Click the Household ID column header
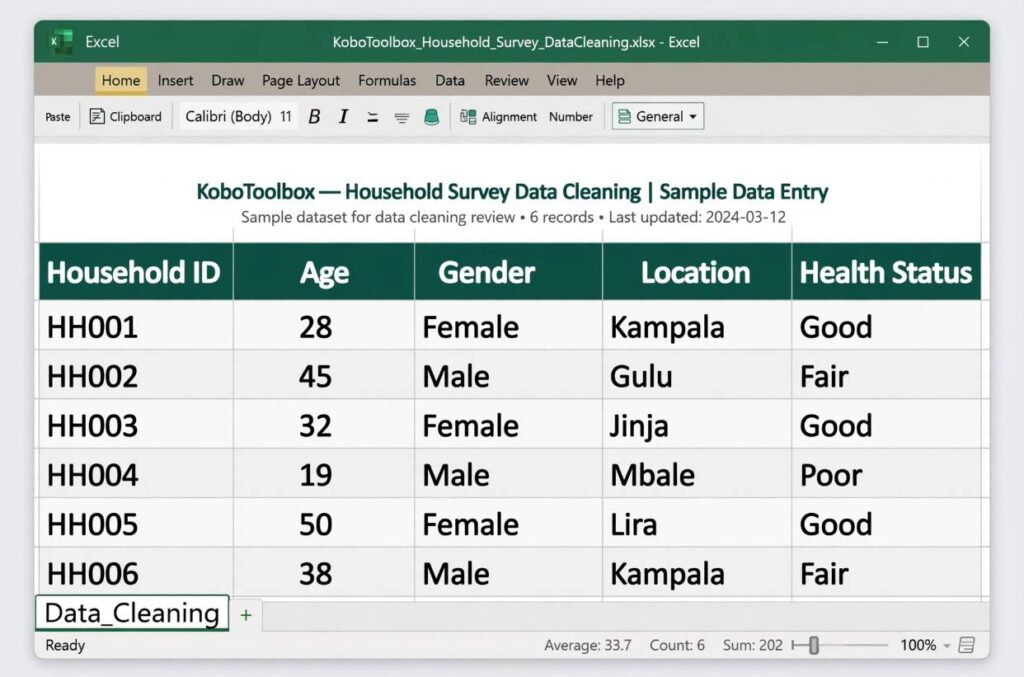1024x677 pixels. [x=136, y=272]
